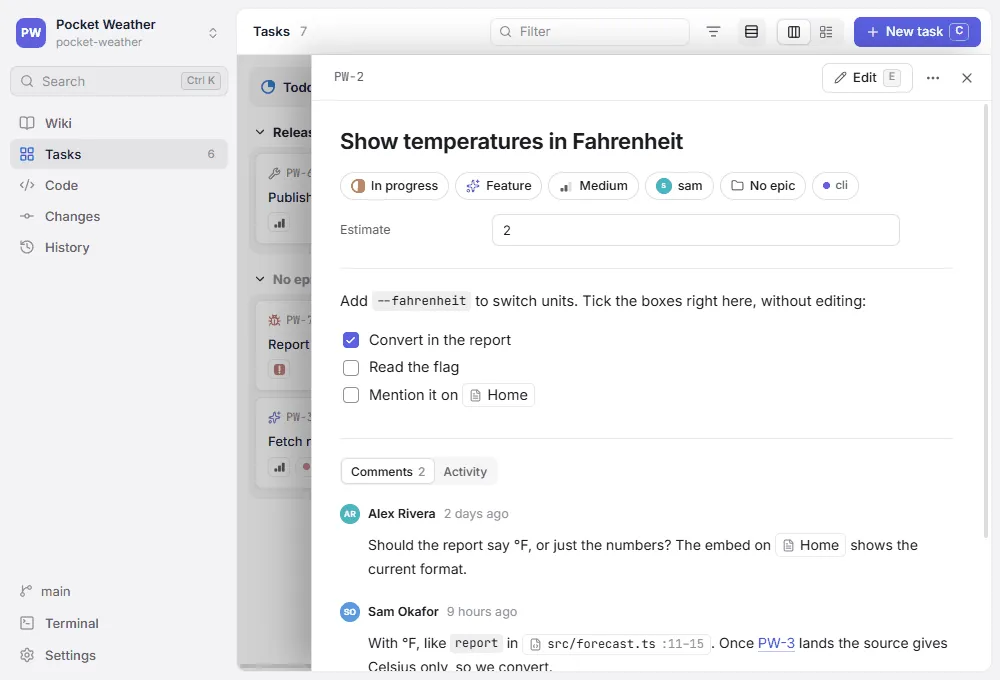This screenshot has height=680, width=1000.
Task: Click the PW-3 feature sparkle icon
Action: pyautogui.click(x=274, y=417)
